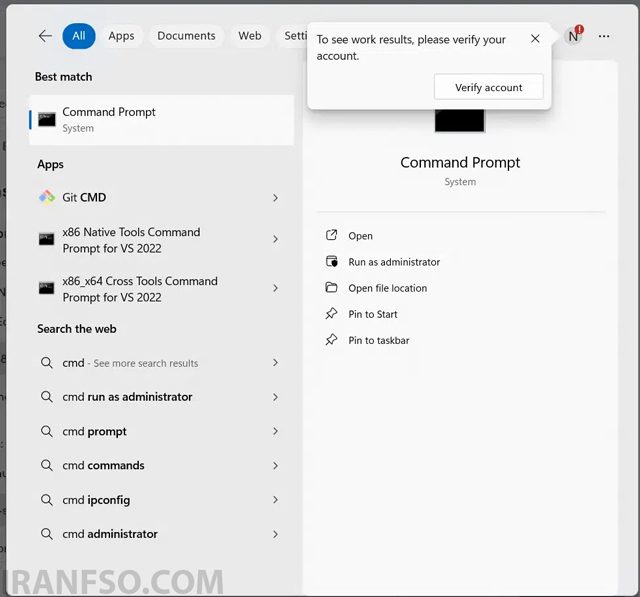
Task: Click search icon next to cmd run as administrator
Action: coord(47,397)
